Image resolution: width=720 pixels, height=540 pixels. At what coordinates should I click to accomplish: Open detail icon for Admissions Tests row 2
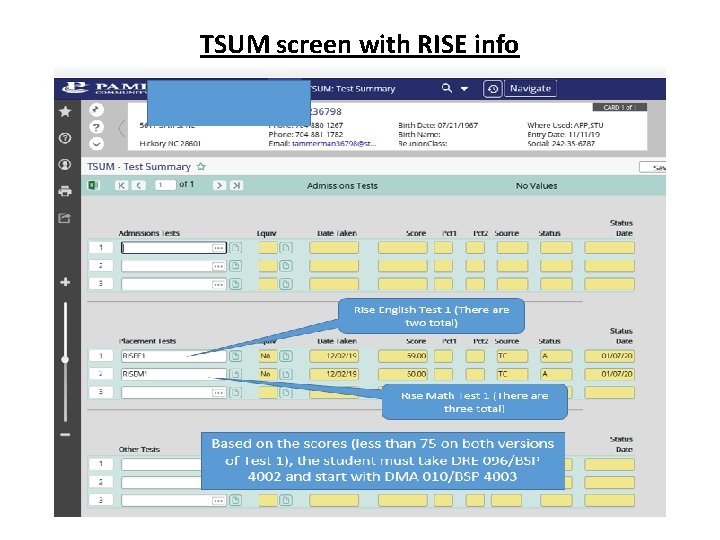click(x=236, y=266)
